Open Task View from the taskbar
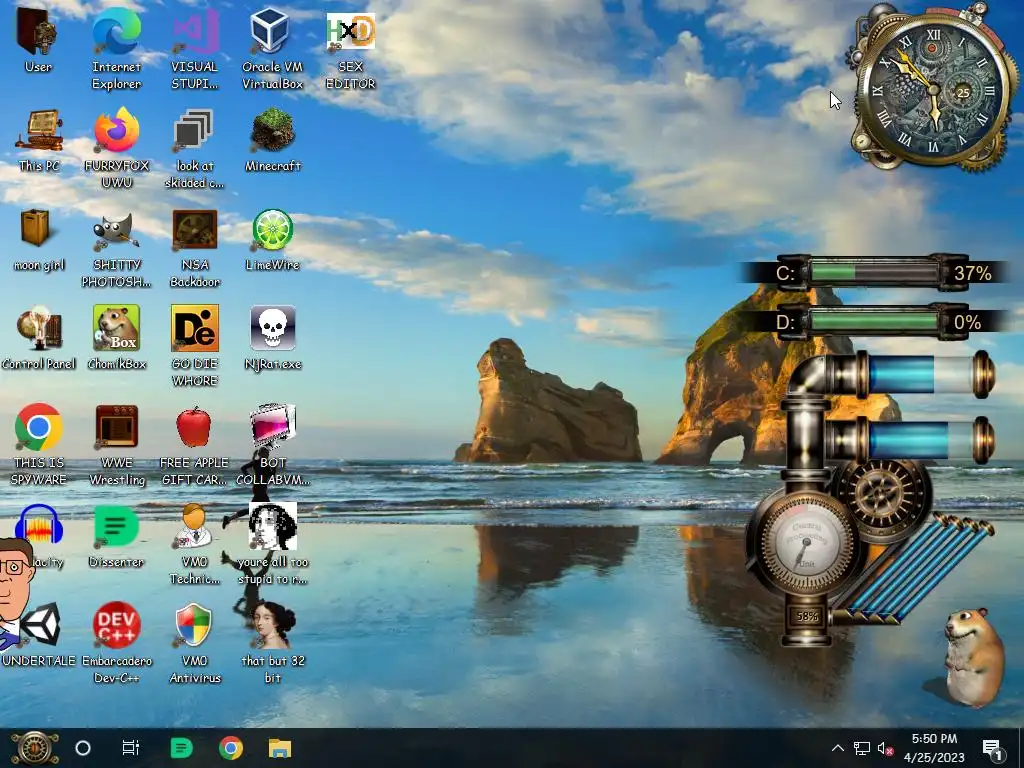Viewport: 1024px width, 768px height. (x=131, y=748)
